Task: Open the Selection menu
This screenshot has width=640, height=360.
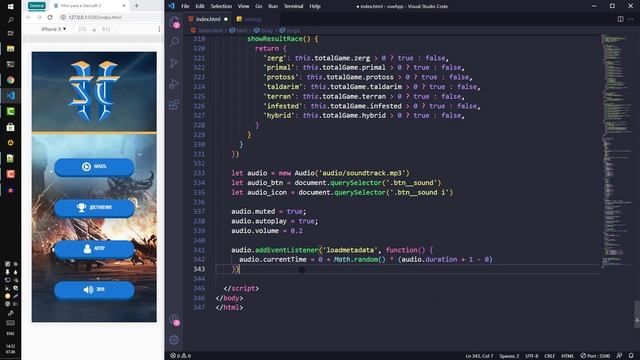Action: tap(221, 6)
